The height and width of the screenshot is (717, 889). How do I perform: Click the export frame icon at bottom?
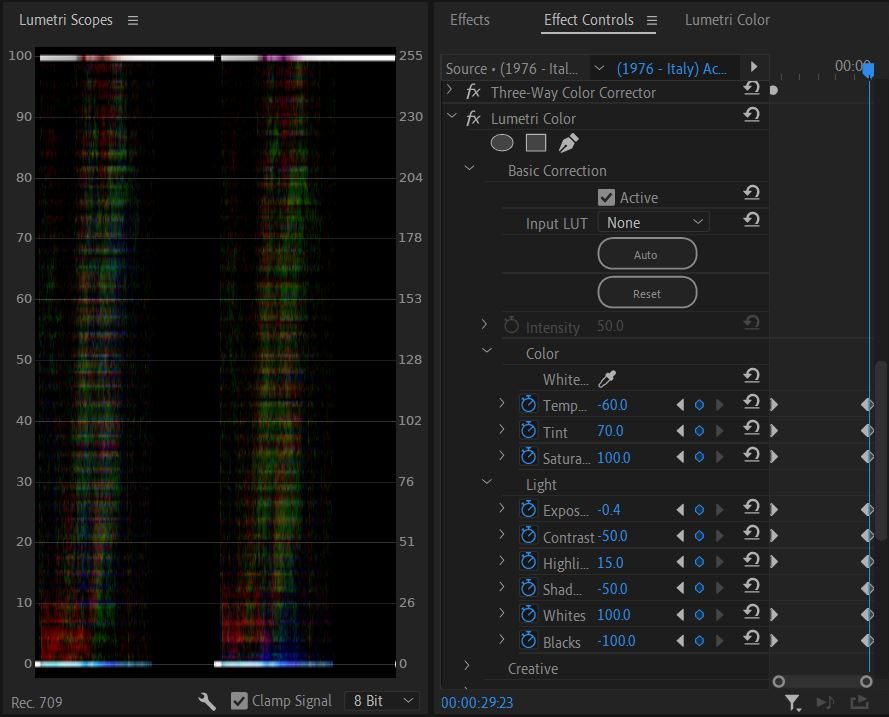tap(860, 702)
